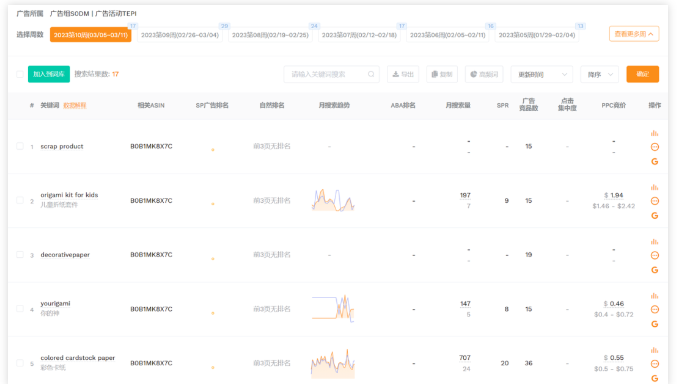Click the 复制 copy button
681x384 pixels.
[442, 74]
